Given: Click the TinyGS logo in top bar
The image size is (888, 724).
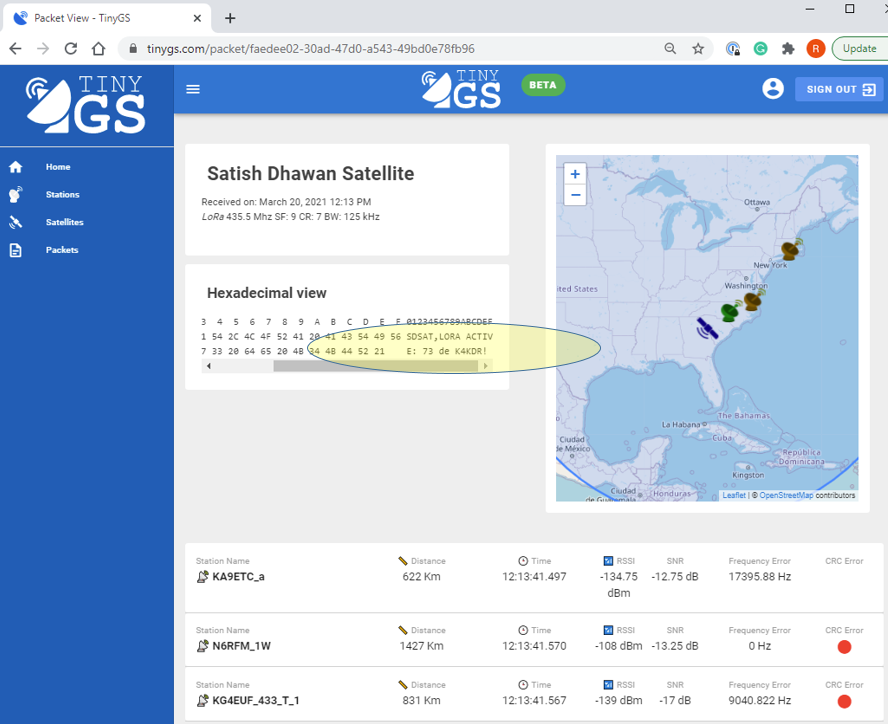Looking at the screenshot, I should tap(461, 88).
